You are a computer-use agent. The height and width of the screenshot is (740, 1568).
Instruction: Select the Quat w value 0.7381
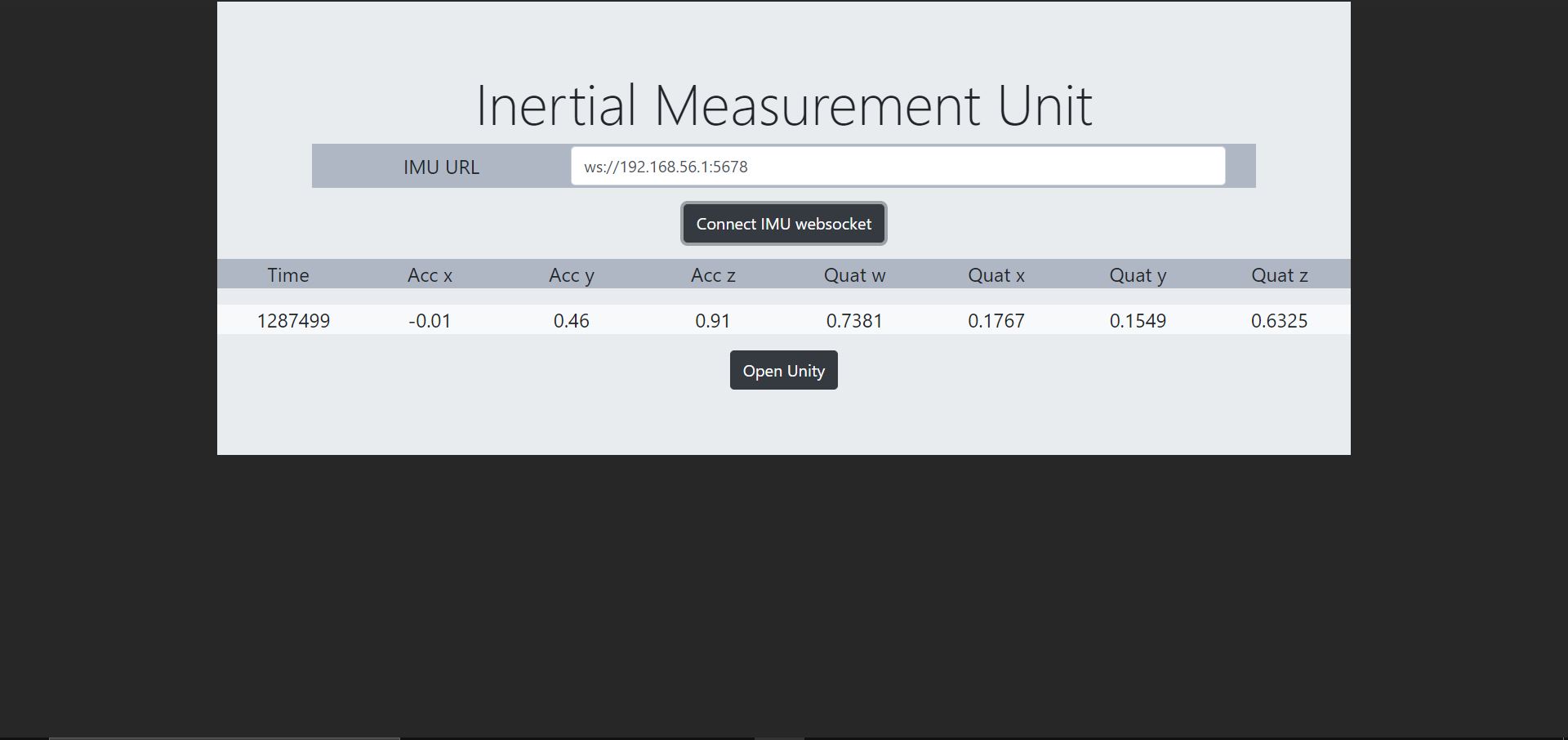click(854, 321)
